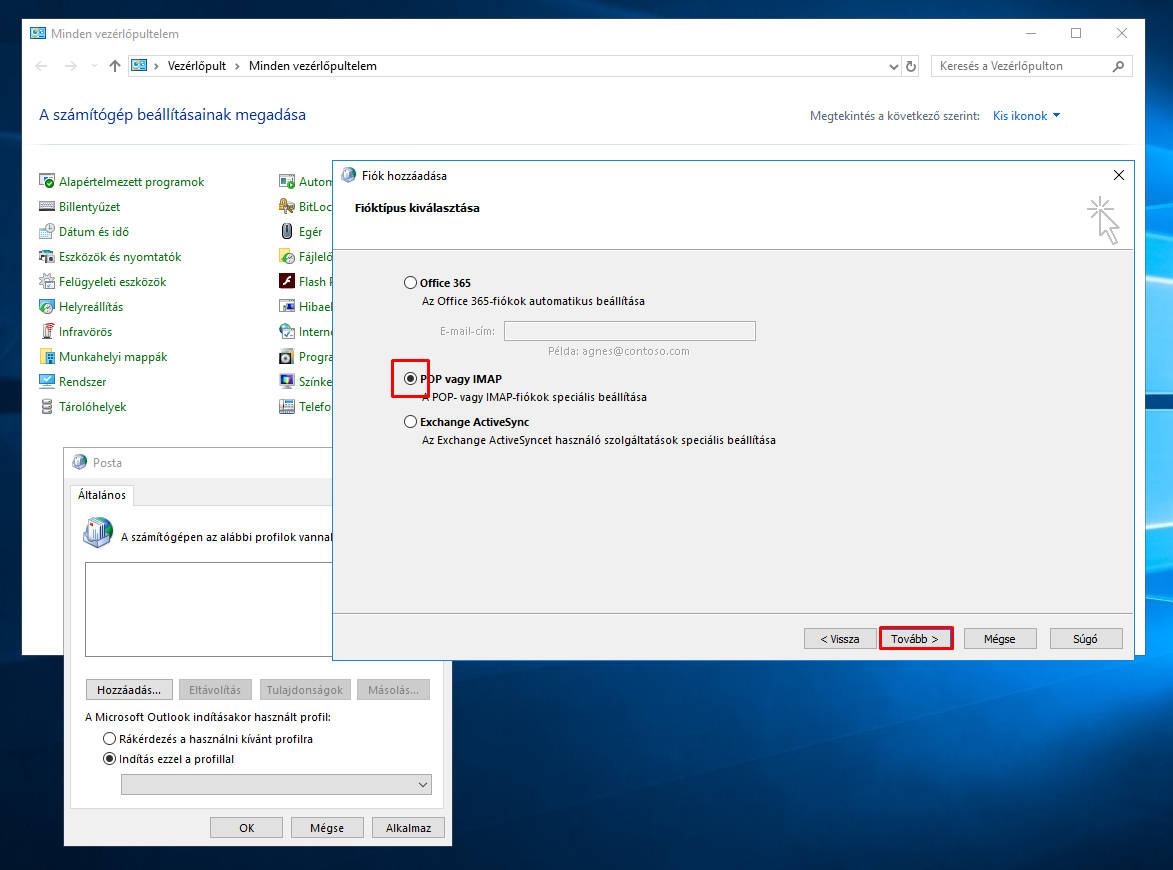Click the Tovább > button
The image size is (1173, 870).
[916, 639]
